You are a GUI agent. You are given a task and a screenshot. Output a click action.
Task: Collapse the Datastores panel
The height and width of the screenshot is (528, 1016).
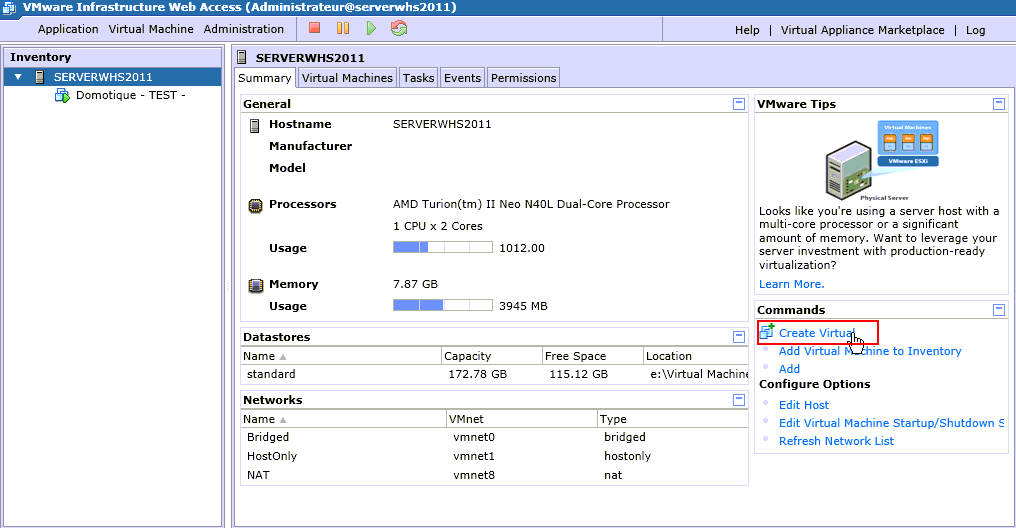[739, 337]
